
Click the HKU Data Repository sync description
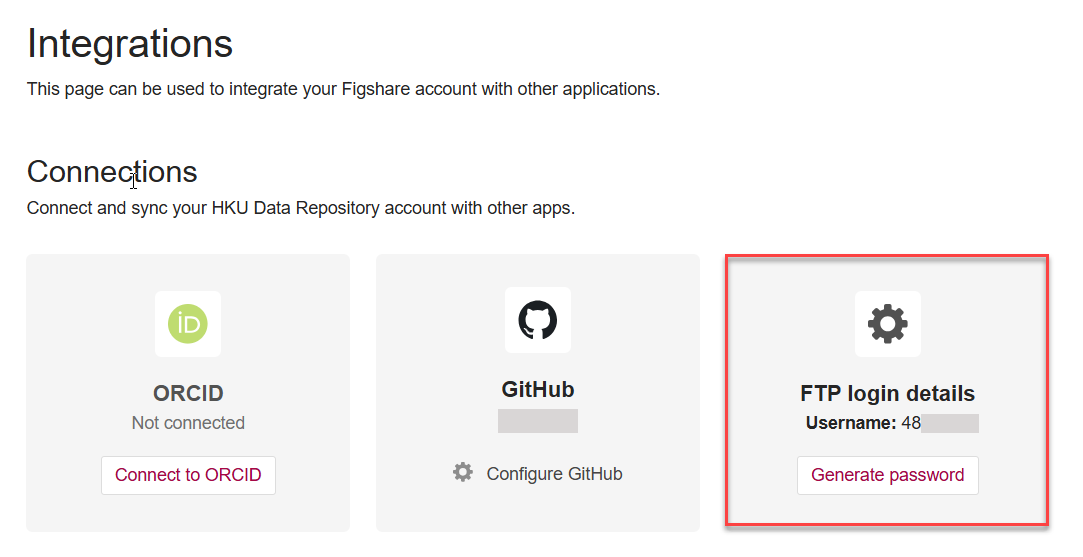300,209
